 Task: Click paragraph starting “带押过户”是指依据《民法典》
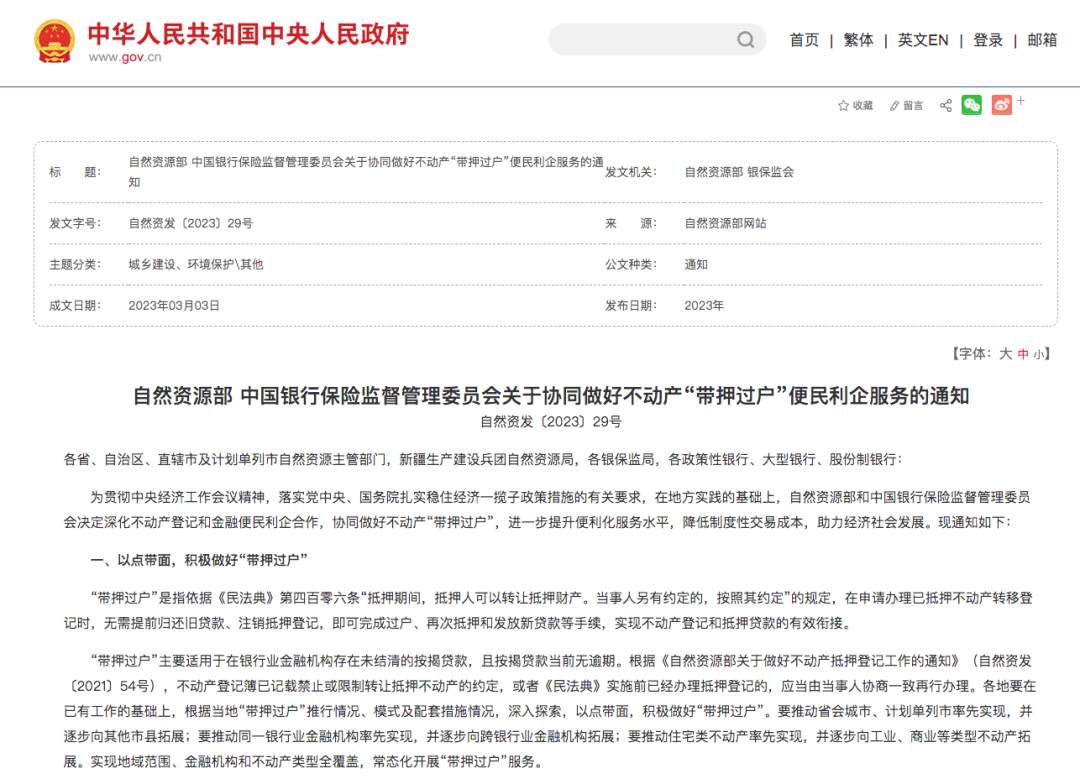pyautogui.click(x=548, y=610)
